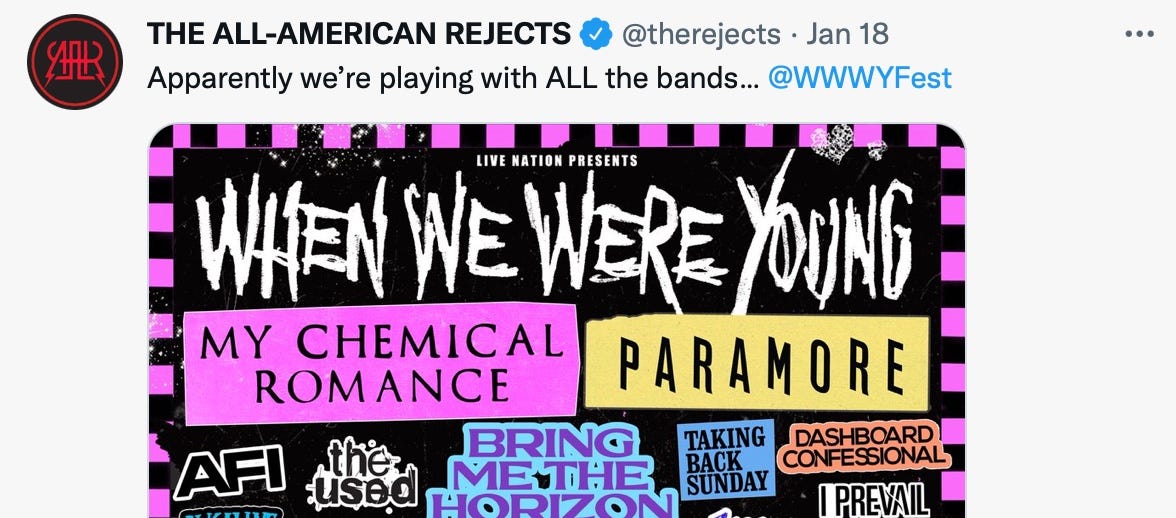Click the orange Dashboard Confessional badge
1176x518 pixels.
[862, 446]
